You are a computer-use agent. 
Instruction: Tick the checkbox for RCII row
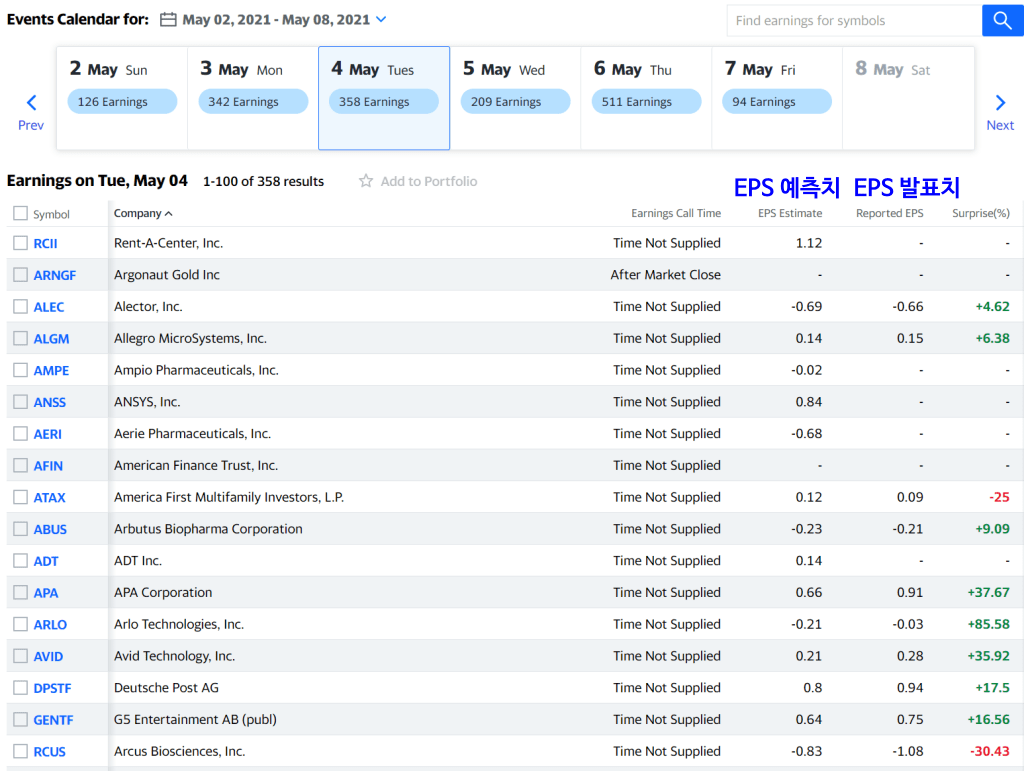20,243
